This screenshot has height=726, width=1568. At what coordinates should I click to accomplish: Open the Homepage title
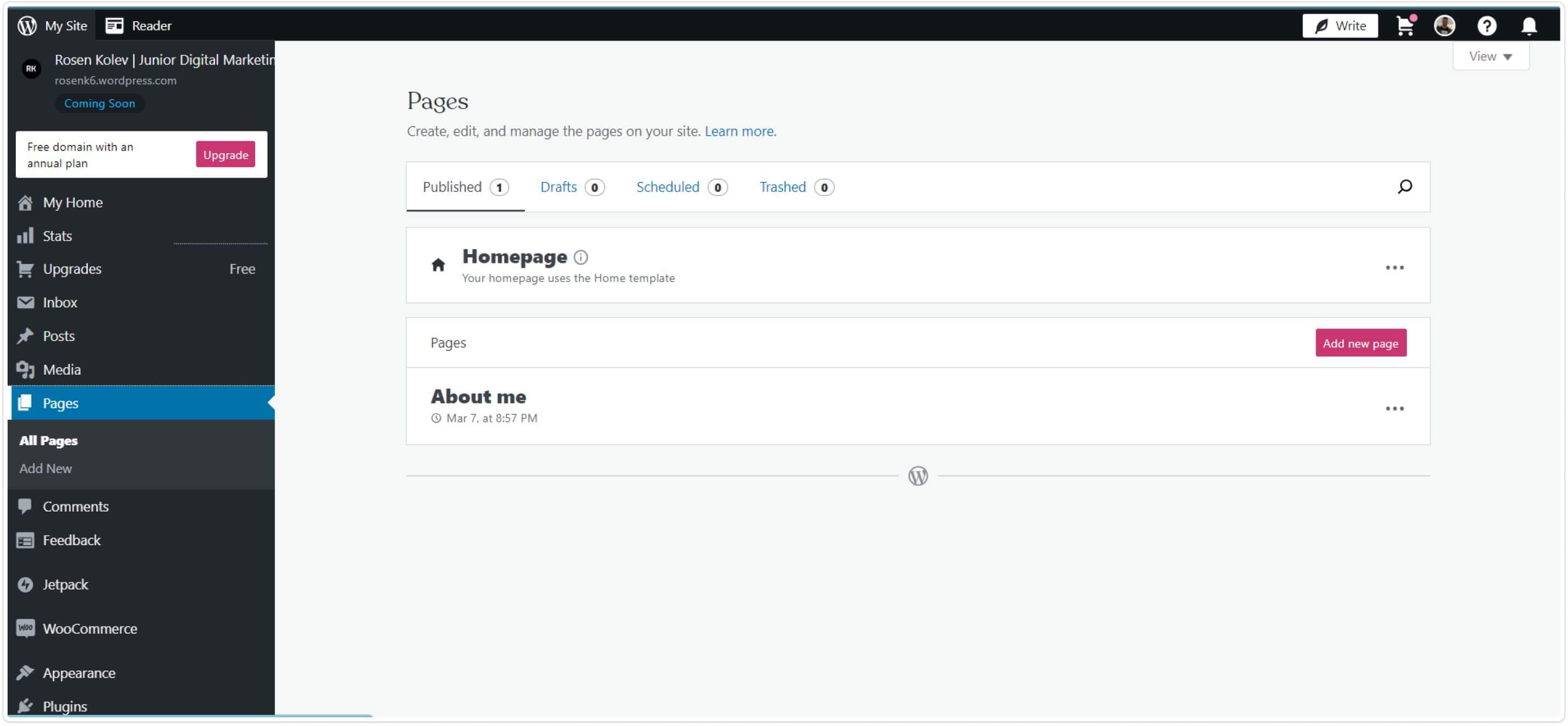tap(514, 257)
